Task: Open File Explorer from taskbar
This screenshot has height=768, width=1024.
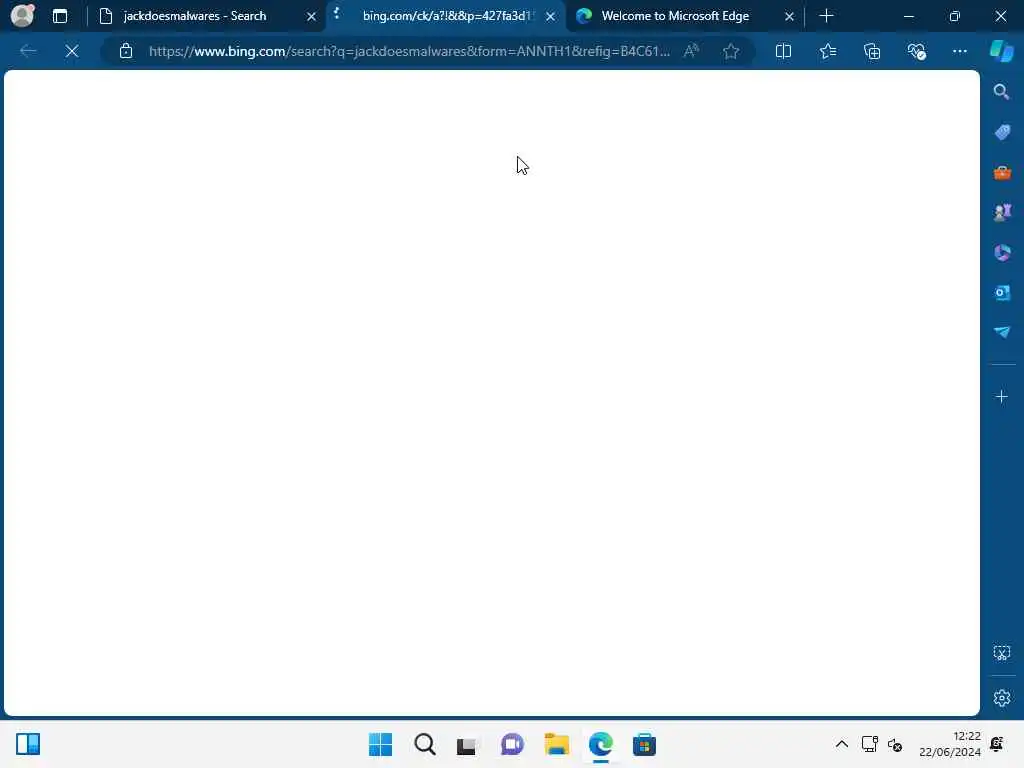Action: [x=556, y=744]
